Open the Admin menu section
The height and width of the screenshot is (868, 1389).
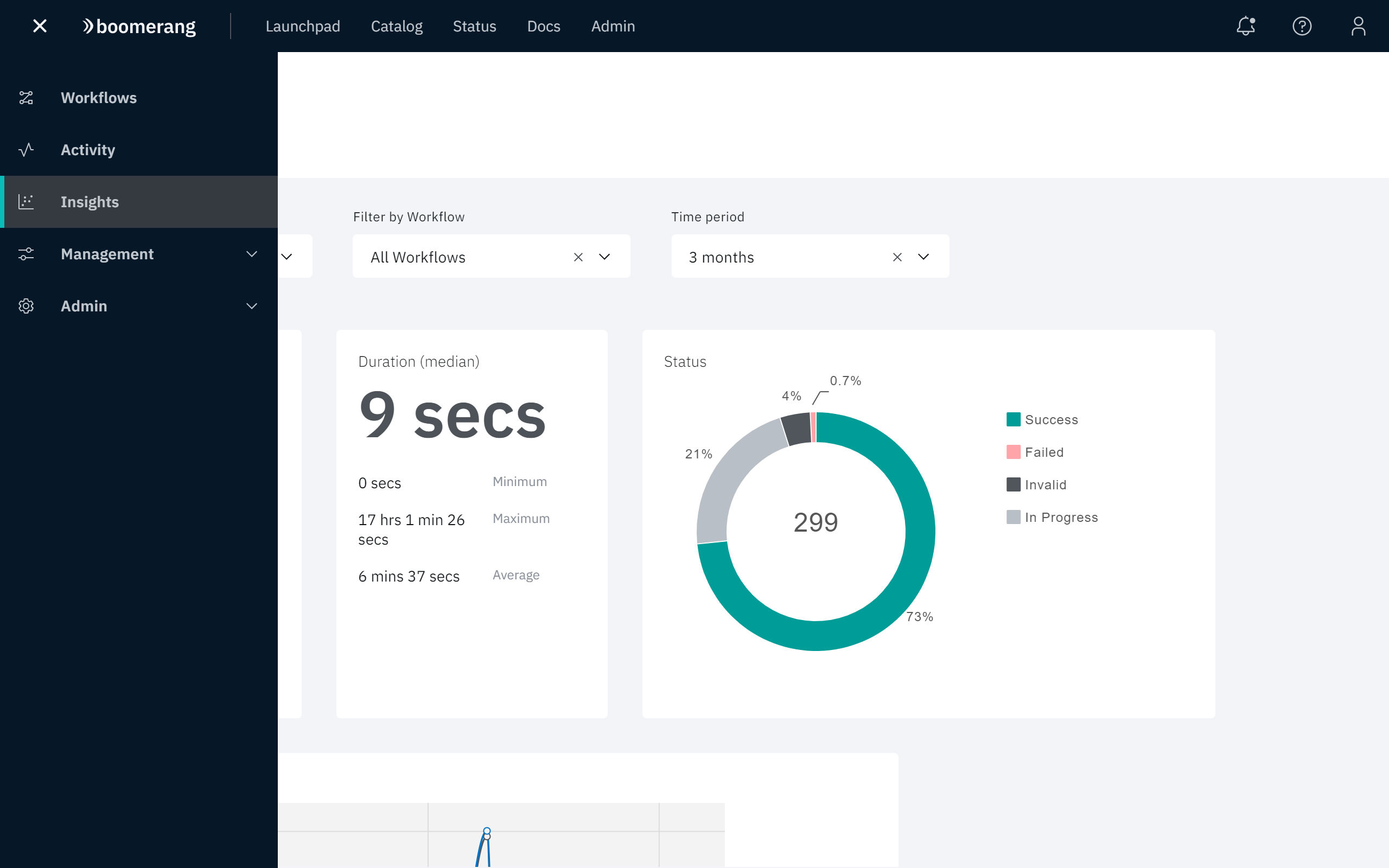pos(139,306)
